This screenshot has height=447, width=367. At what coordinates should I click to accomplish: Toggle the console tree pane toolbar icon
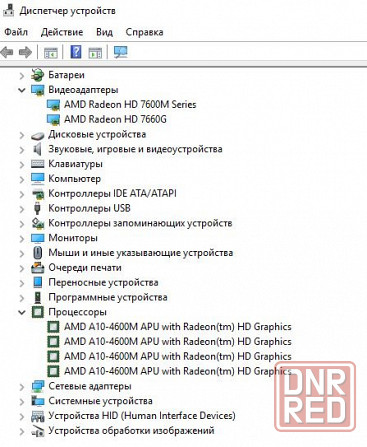click(x=51, y=52)
